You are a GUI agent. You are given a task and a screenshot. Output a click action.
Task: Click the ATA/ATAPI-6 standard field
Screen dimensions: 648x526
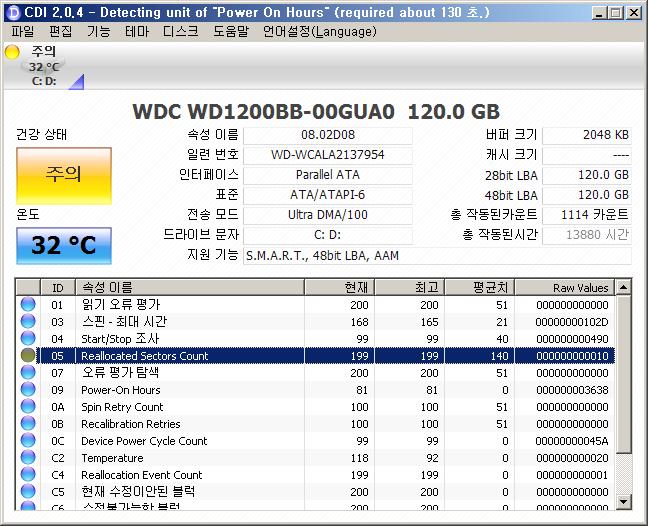click(x=328, y=195)
